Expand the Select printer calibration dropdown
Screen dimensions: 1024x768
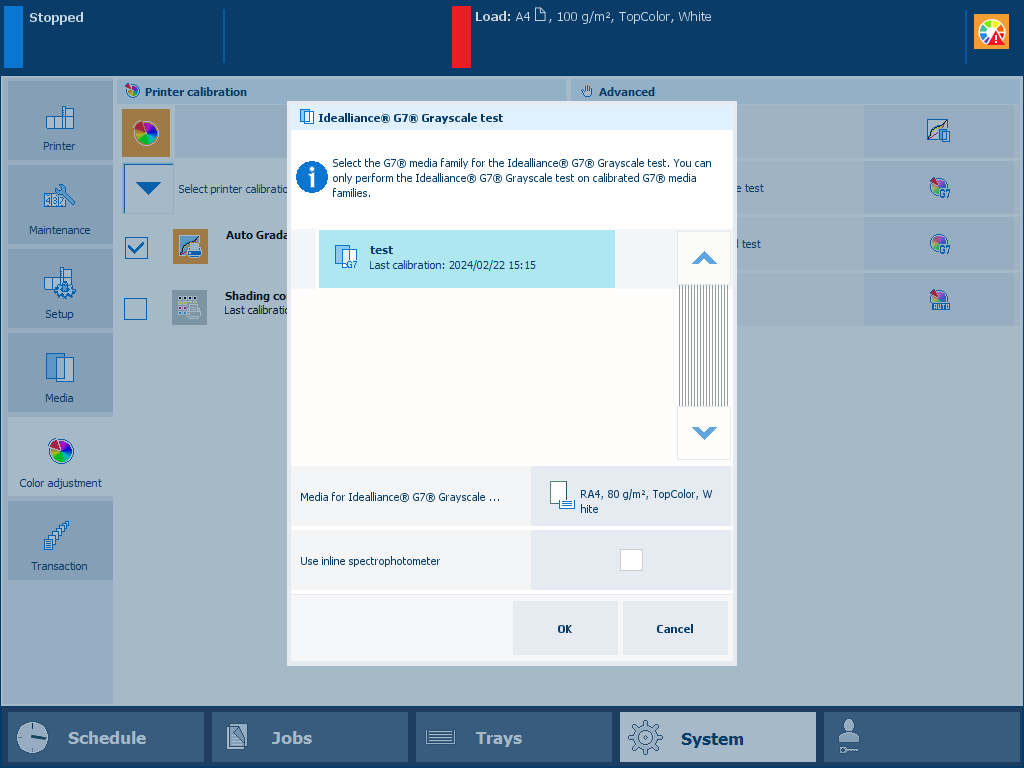point(148,189)
